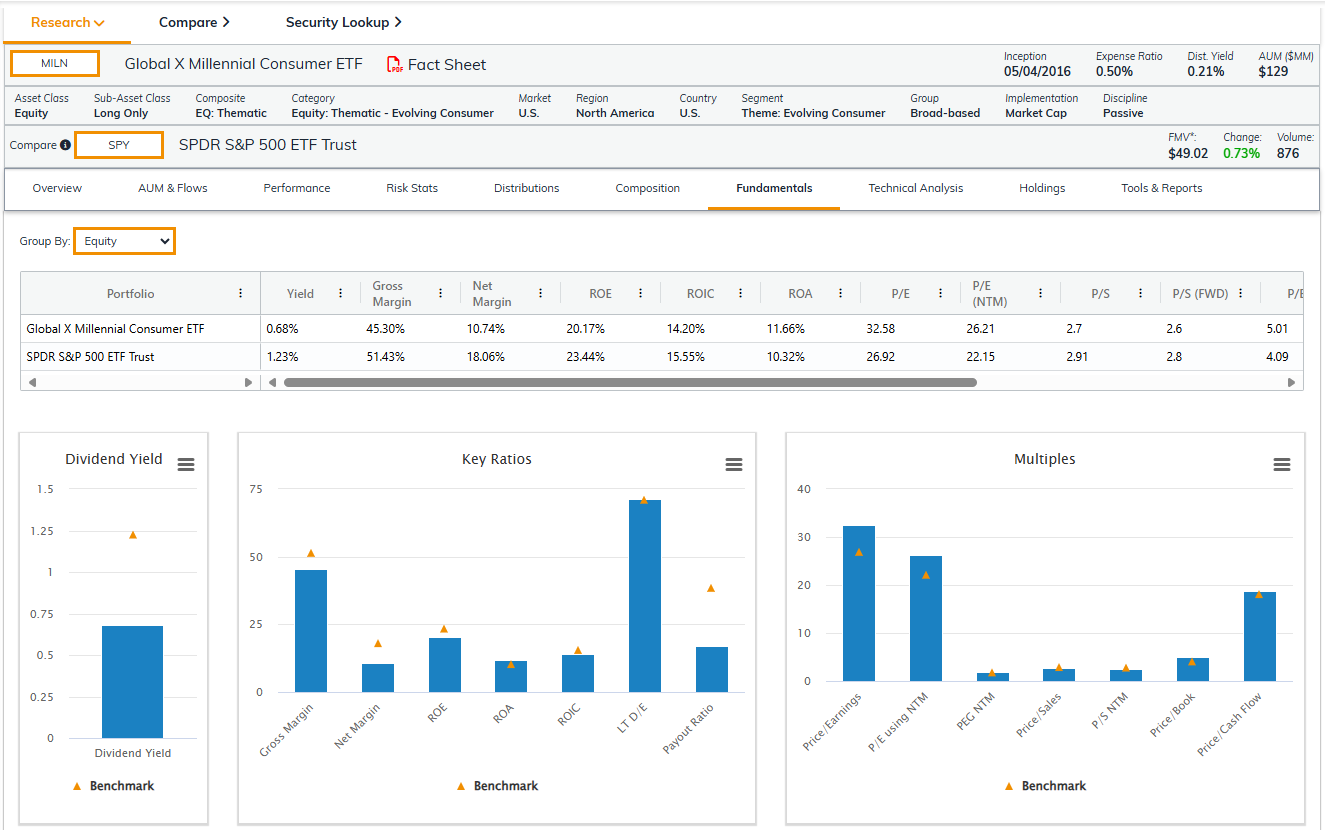Viewport: 1325px width, 830px height.
Task: Switch to the Performance tab
Action: pos(297,188)
